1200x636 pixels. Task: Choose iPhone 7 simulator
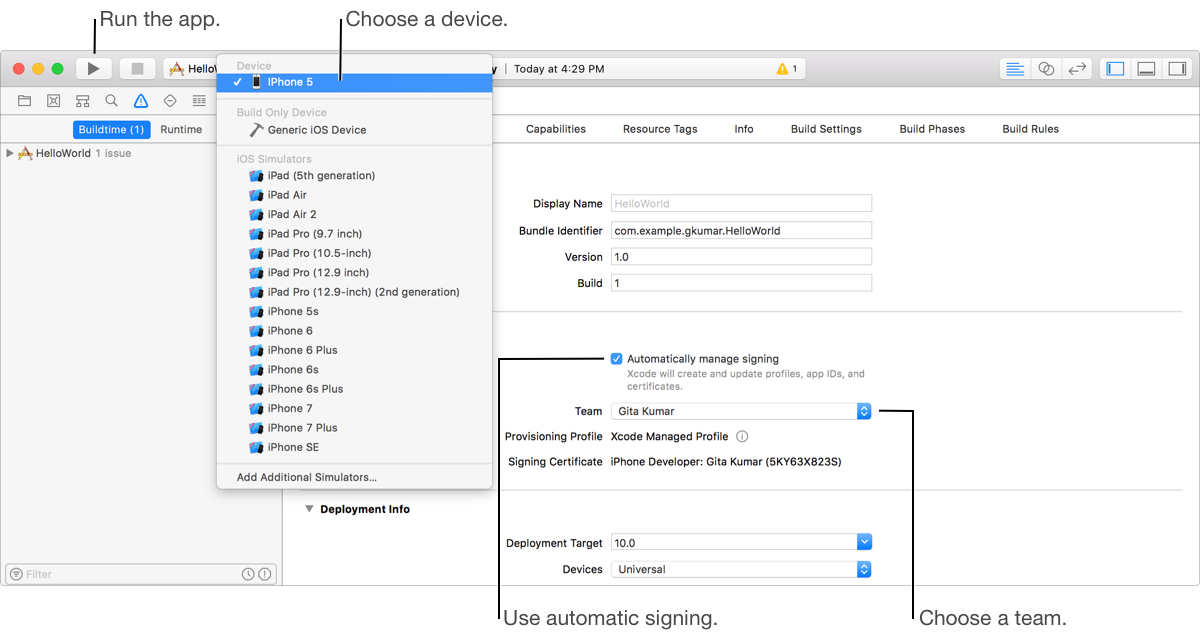pos(354,408)
